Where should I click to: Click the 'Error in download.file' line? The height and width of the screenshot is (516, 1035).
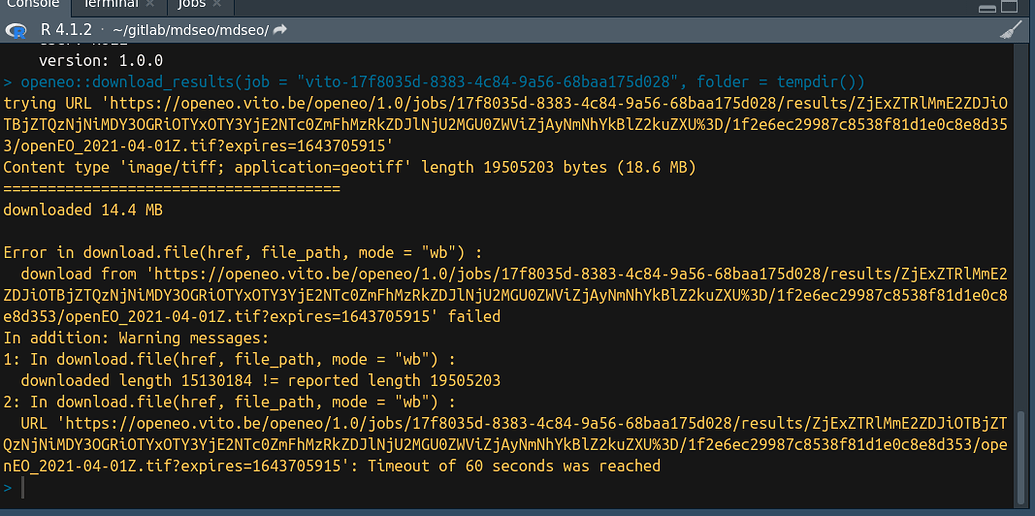[243, 253]
